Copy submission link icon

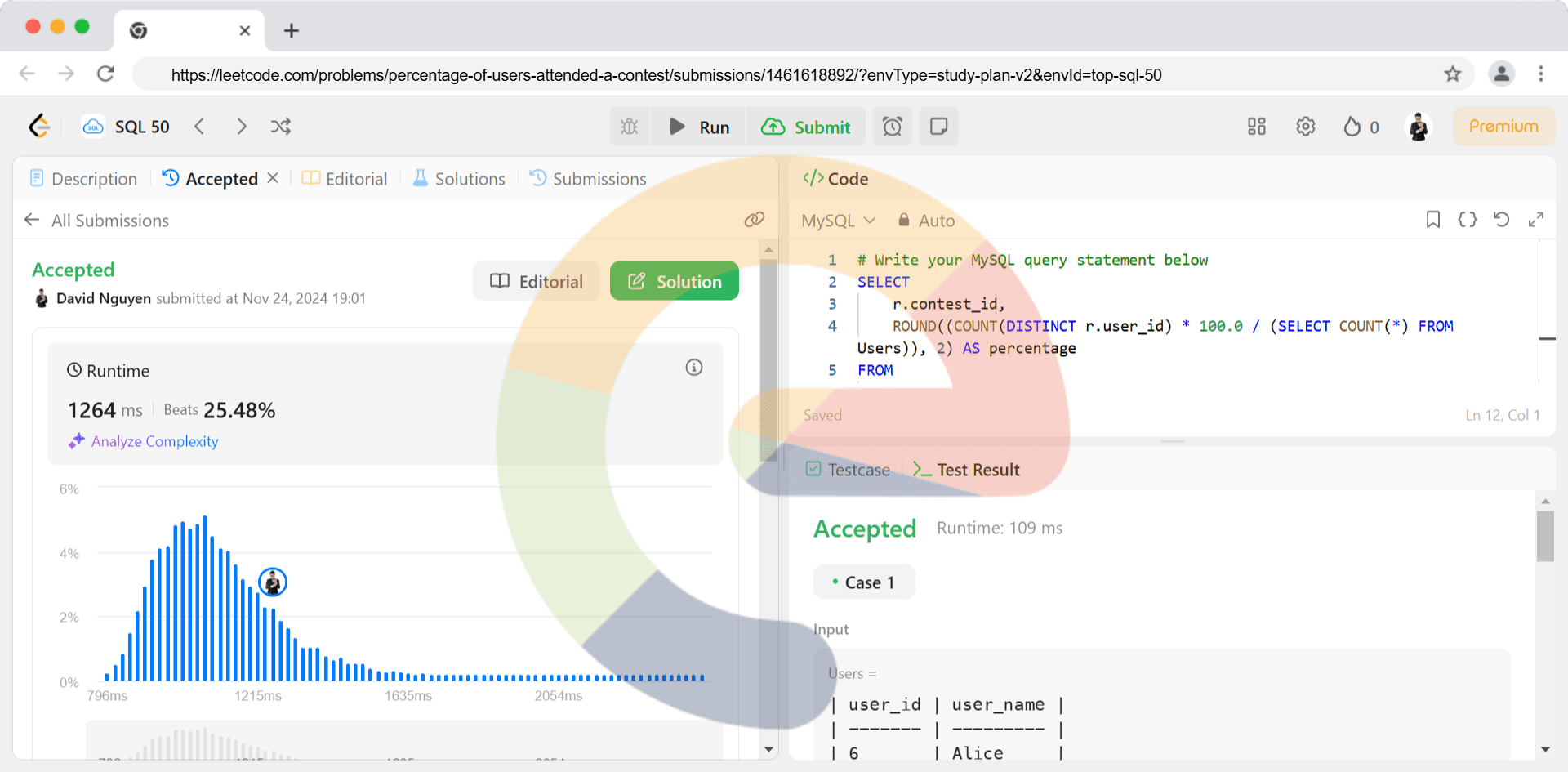(x=754, y=220)
